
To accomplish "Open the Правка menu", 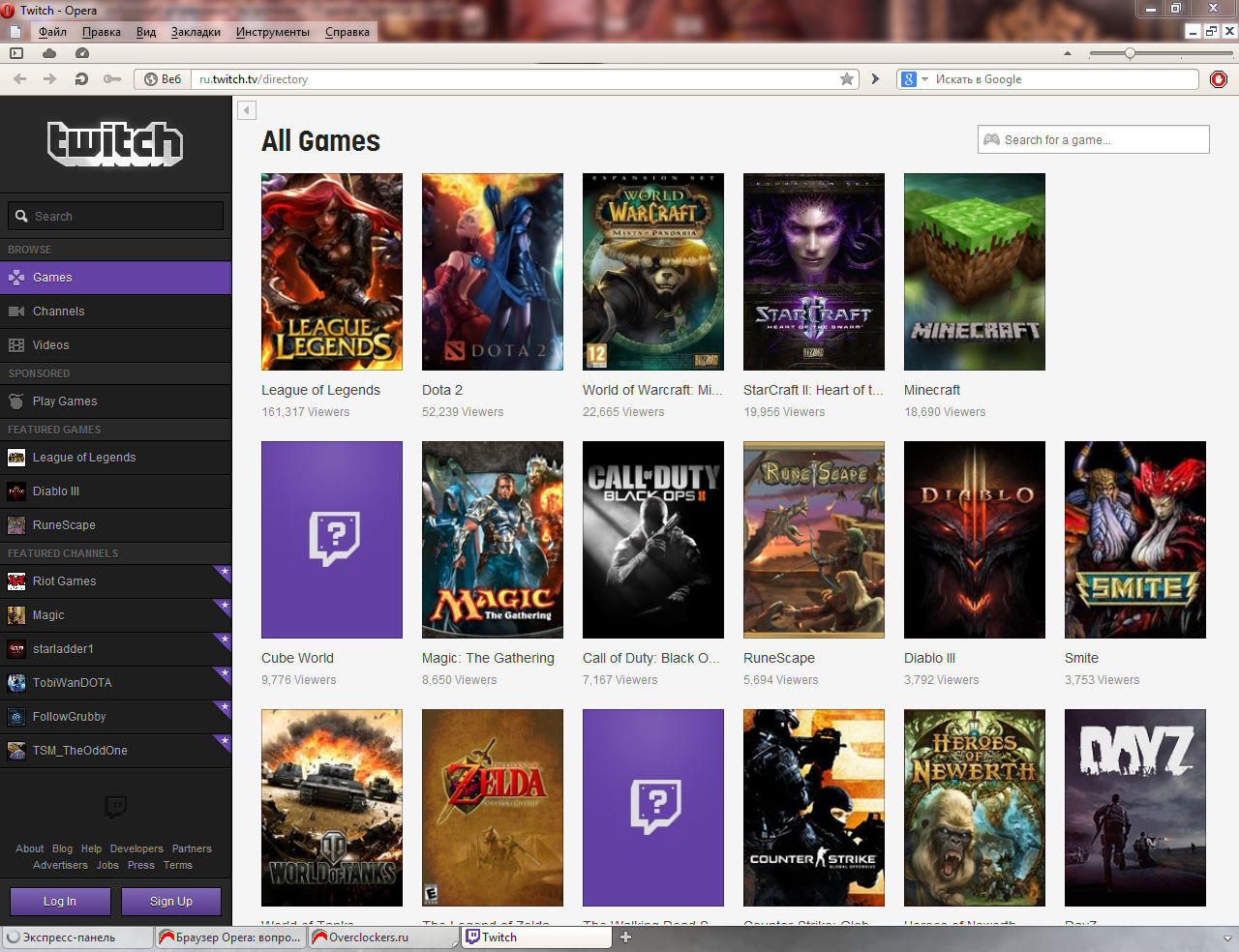I will [x=102, y=32].
